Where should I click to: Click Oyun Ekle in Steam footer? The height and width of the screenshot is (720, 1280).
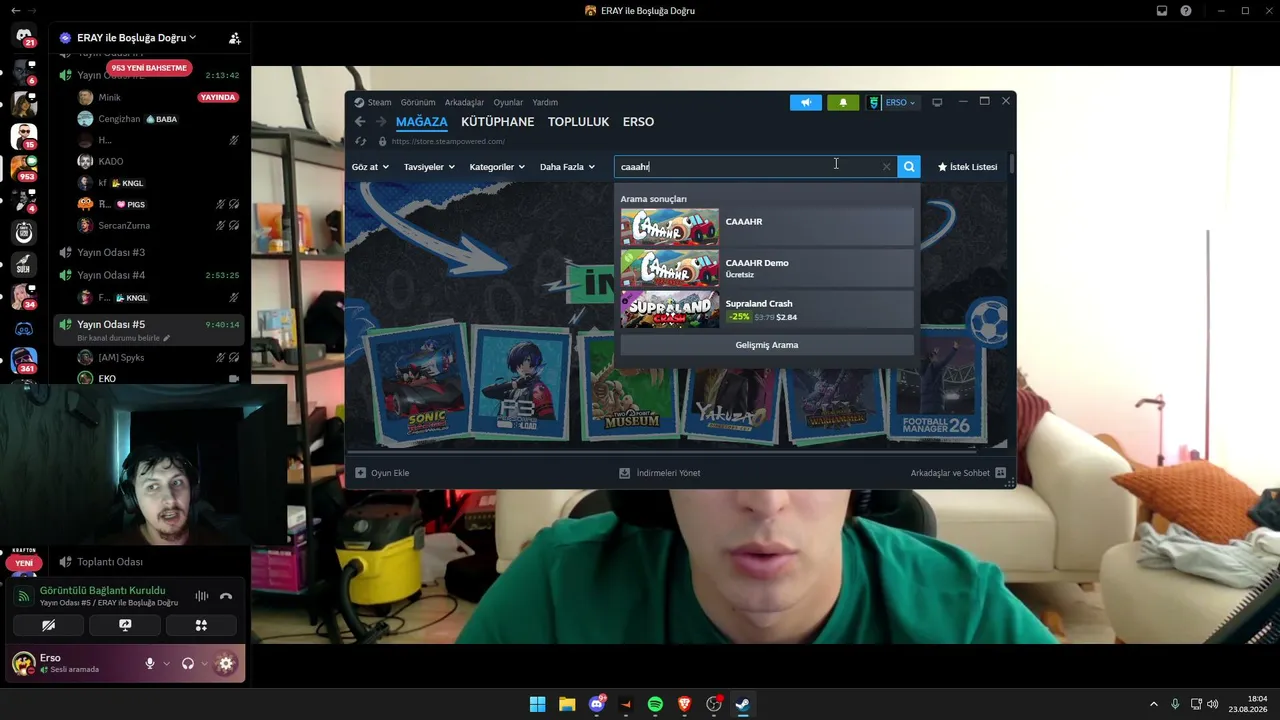382,473
